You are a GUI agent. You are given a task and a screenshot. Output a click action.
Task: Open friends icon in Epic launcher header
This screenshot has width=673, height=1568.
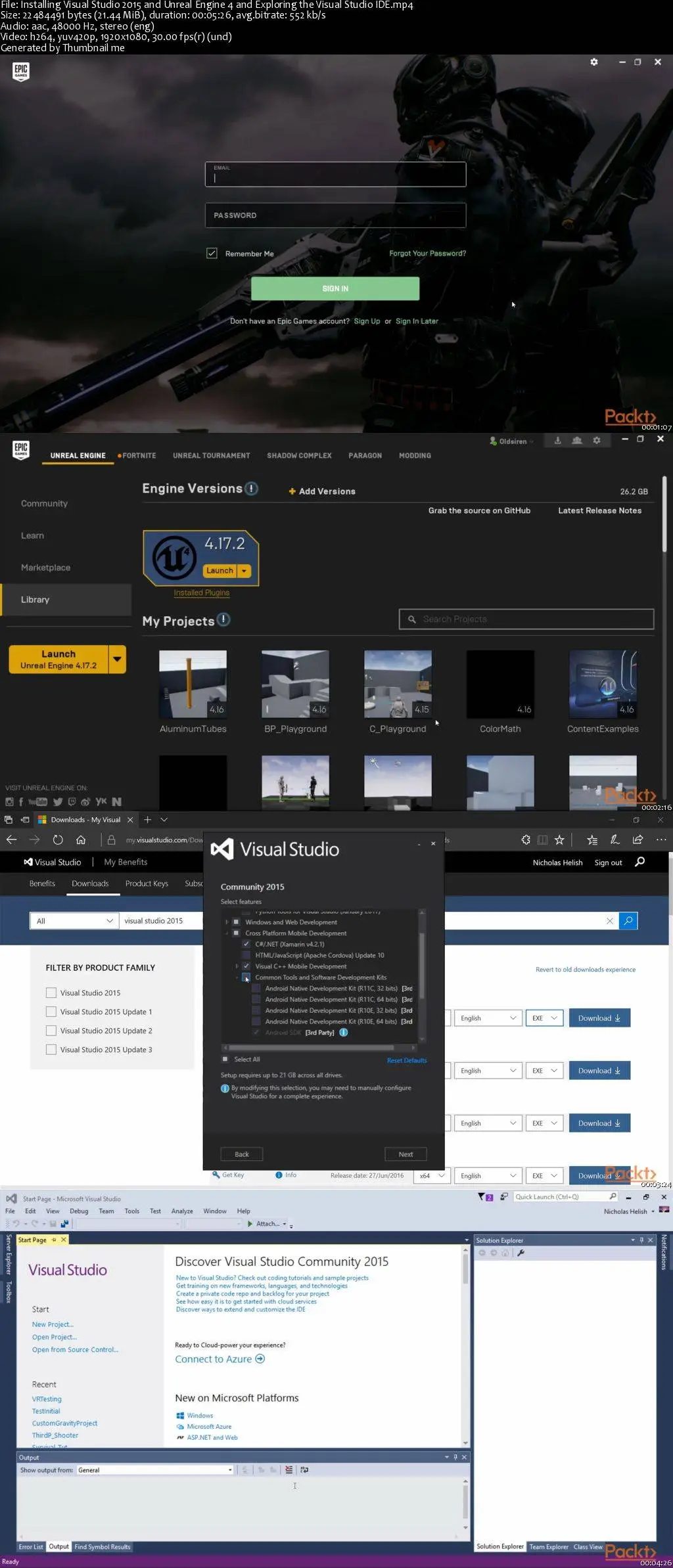(577, 441)
